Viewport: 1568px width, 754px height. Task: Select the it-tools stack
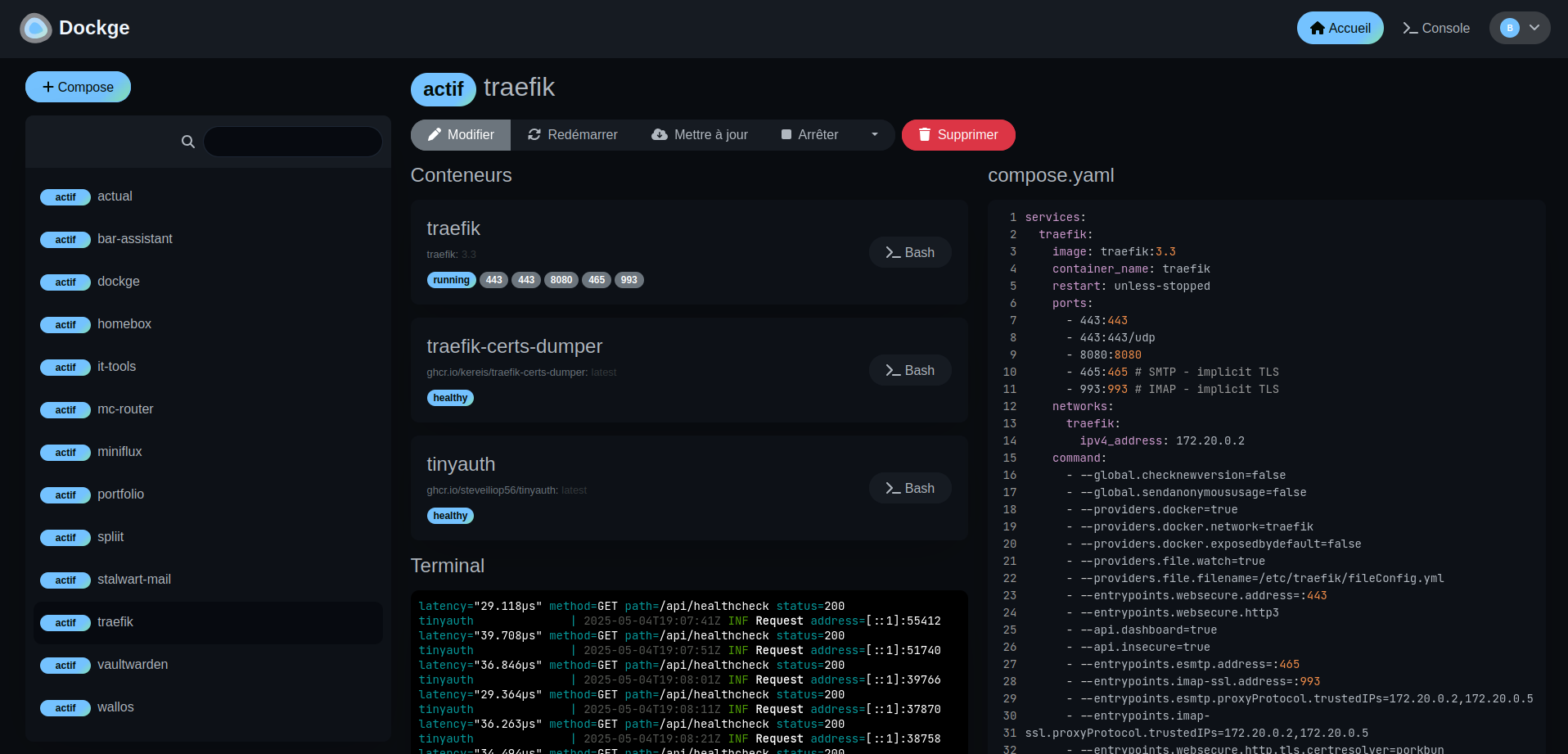208,367
